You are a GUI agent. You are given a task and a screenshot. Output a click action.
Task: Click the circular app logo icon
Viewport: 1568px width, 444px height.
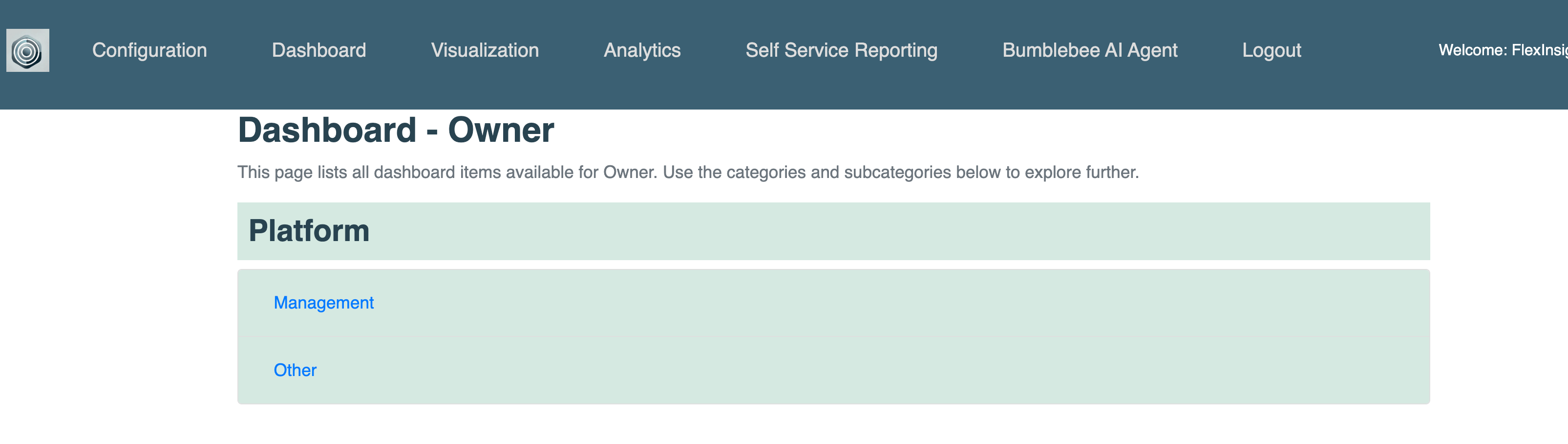pos(27,50)
